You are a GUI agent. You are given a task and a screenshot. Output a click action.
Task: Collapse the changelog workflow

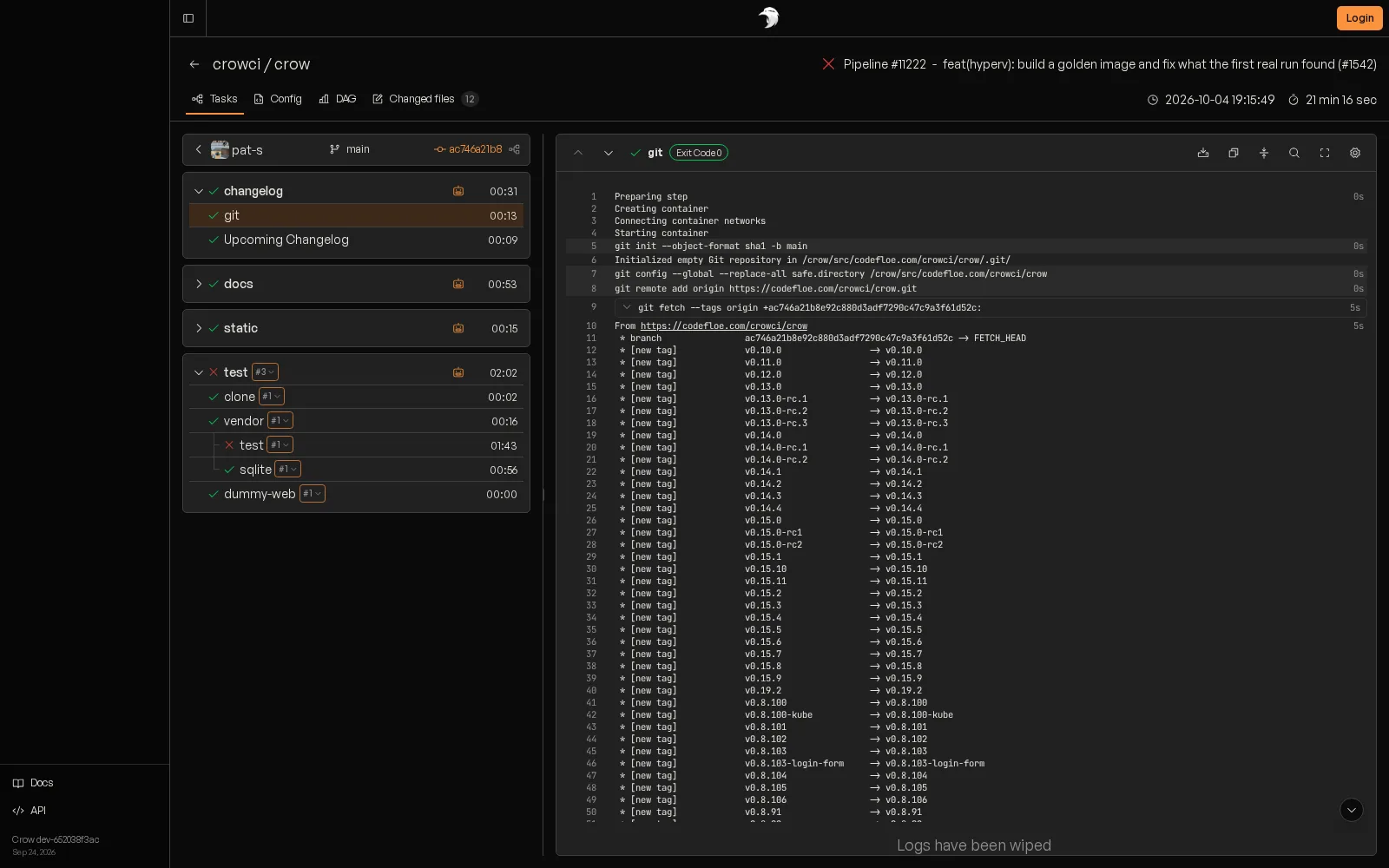pos(199,191)
